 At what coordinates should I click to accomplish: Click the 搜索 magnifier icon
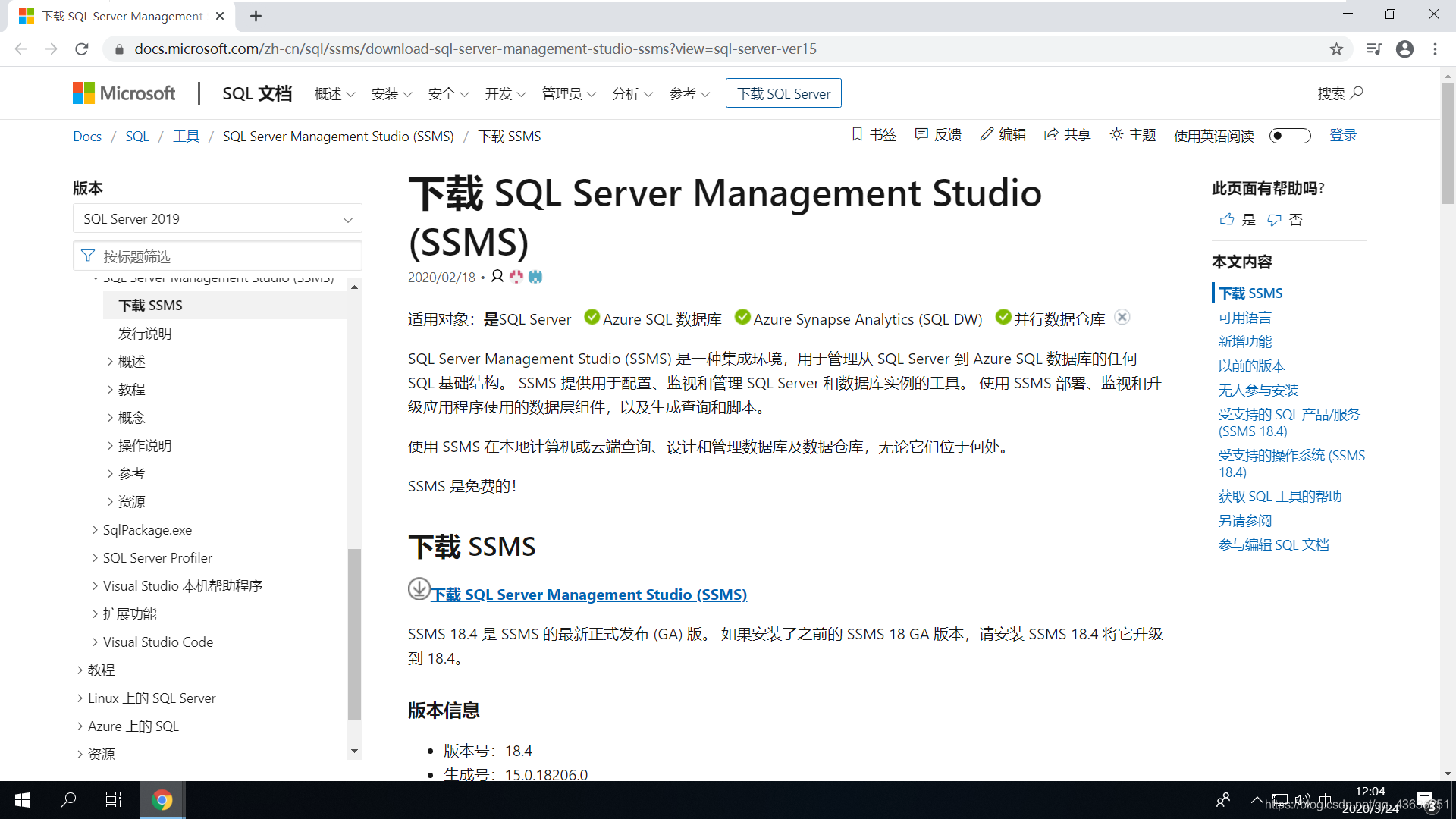(1357, 93)
